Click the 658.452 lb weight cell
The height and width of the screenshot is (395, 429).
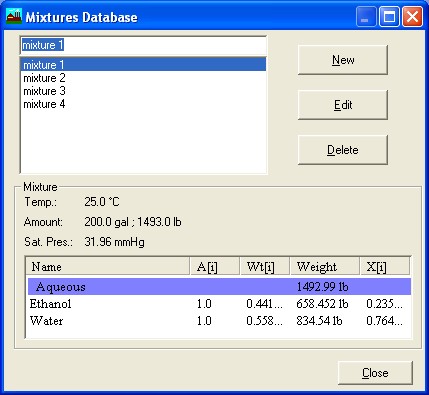click(322, 304)
